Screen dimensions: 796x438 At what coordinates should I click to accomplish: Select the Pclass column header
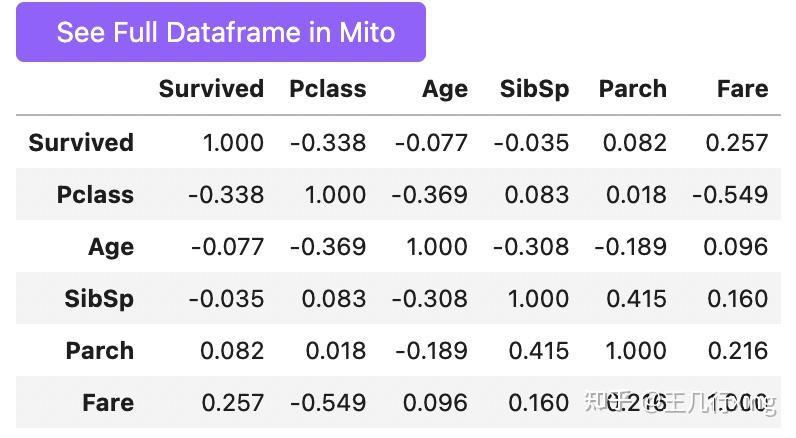point(326,89)
